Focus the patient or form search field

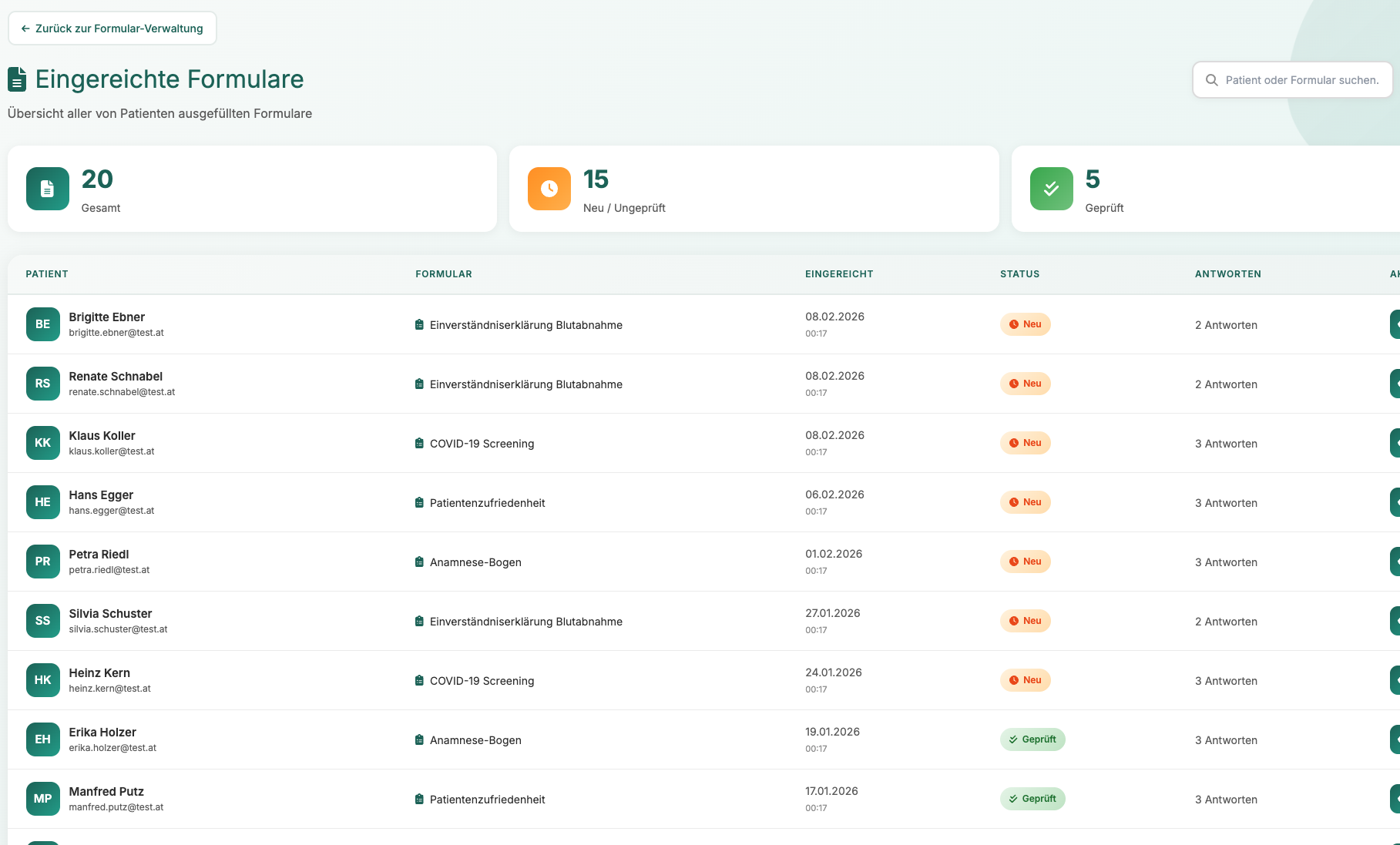(1301, 80)
